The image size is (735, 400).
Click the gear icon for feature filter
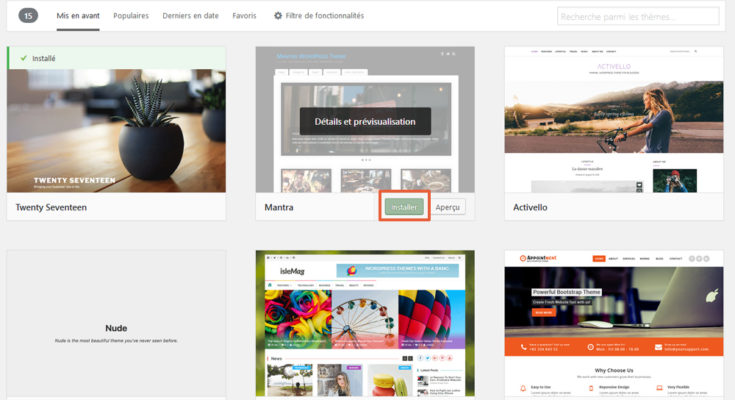coord(278,15)
